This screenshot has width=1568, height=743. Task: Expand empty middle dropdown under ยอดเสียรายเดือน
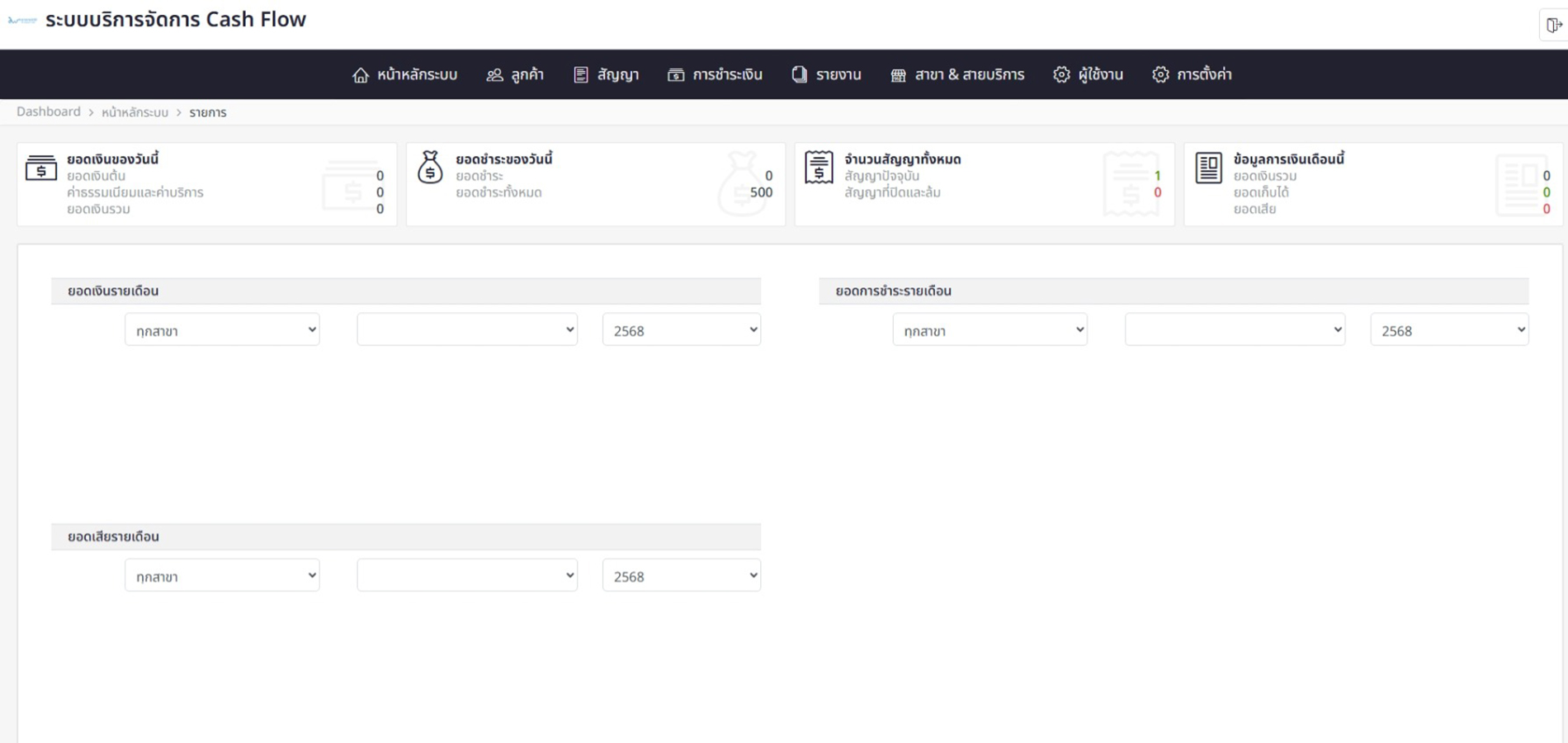click(467, 576)
